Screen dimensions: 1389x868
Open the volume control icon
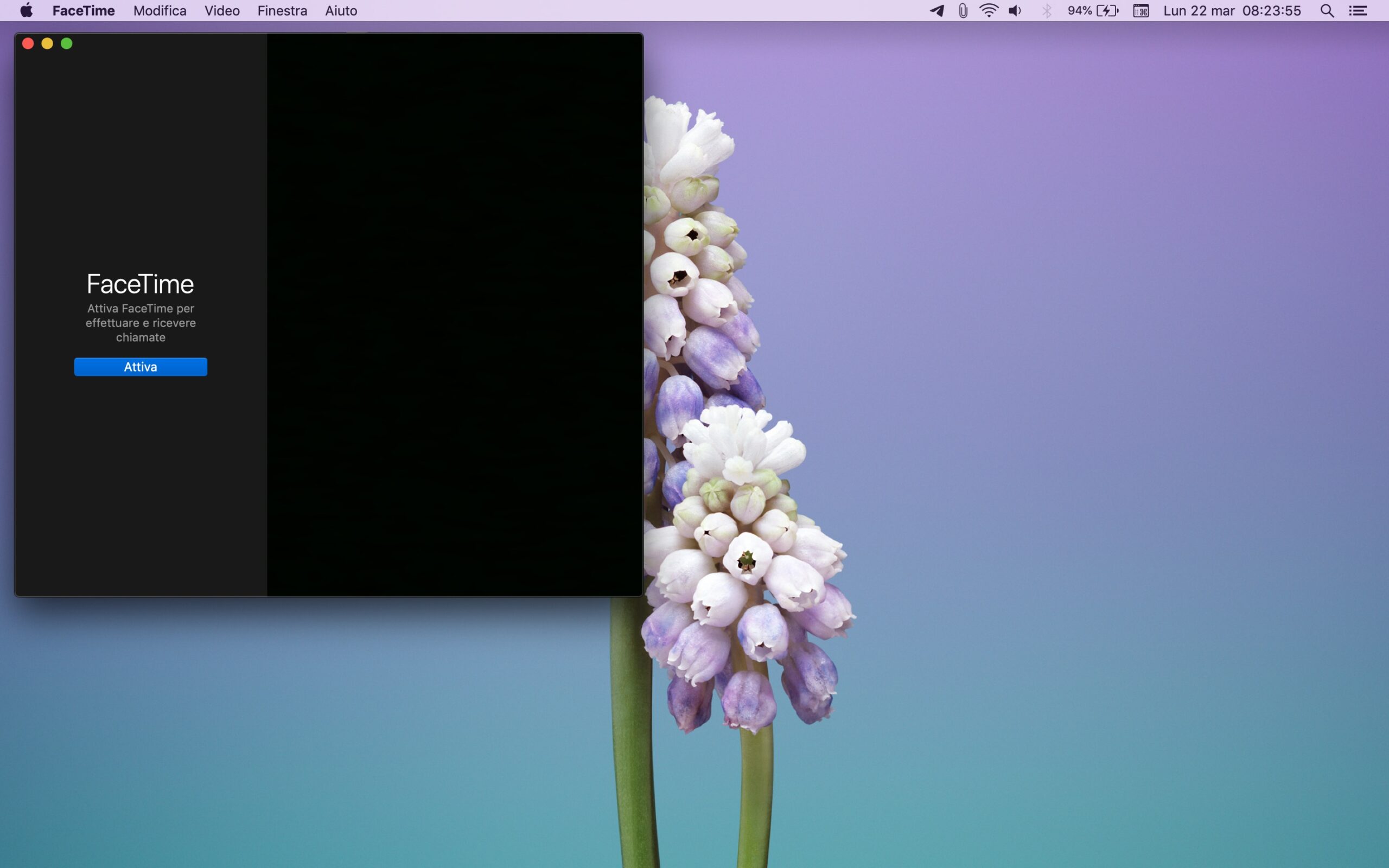[1015, 11]
